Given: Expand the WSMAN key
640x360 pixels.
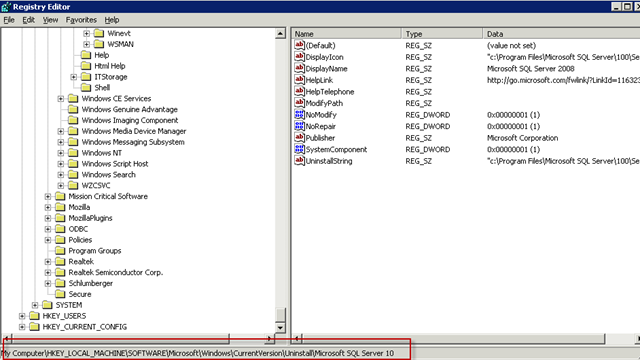Looking at the screenshot, I should coord(87,44).
